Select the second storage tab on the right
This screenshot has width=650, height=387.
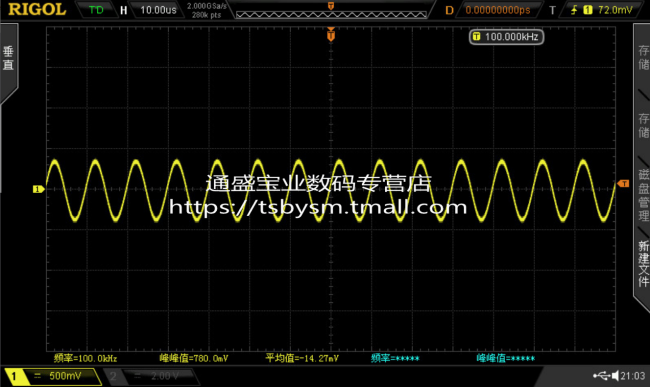pyautogui.click(x=643, y=126)
